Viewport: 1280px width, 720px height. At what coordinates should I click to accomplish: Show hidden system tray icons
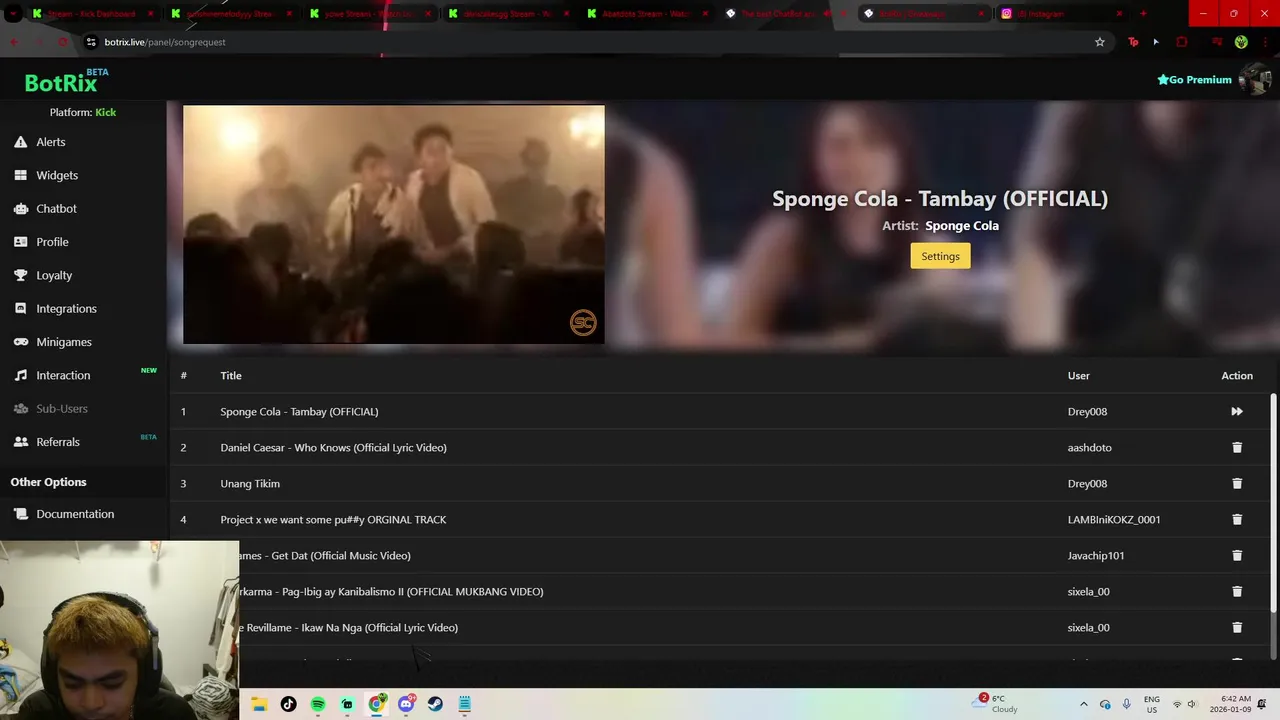(x=1084, y=704)
